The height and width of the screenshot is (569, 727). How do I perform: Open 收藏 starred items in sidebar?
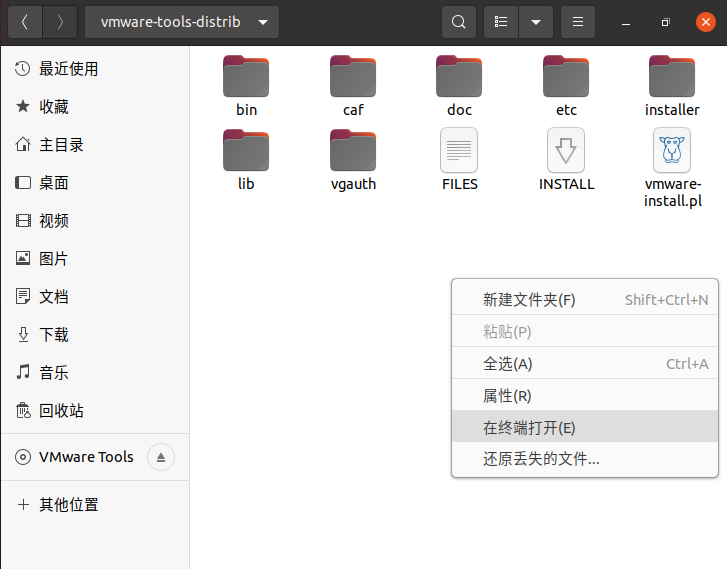point(95,107)
